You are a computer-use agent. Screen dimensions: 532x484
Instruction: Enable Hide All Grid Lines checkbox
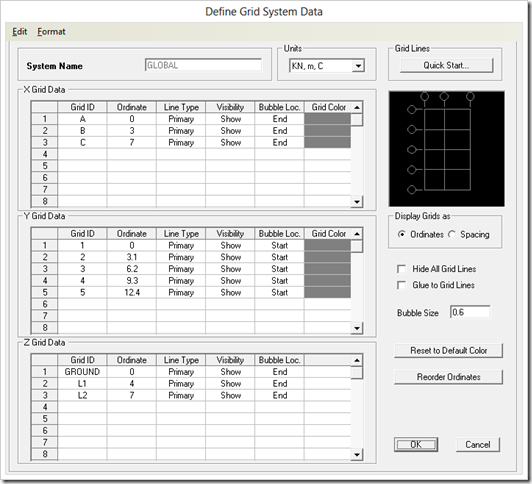tap(401, 269)
